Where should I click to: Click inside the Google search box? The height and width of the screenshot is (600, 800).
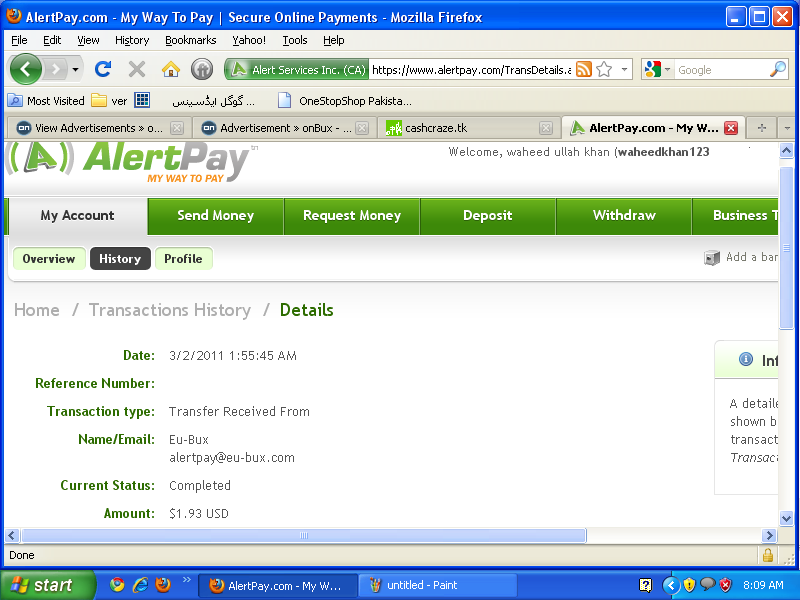coord(721,70)
